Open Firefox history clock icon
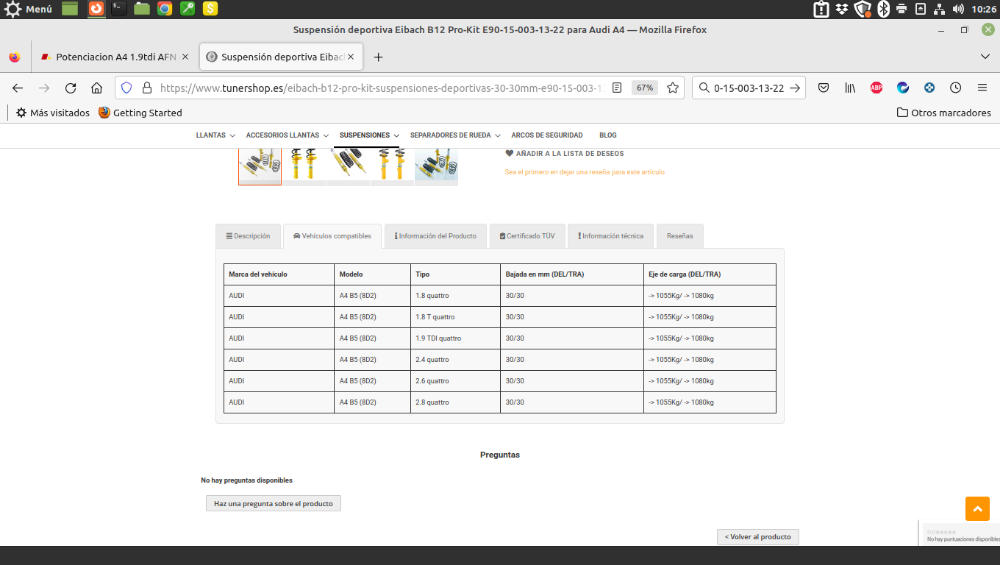Viewport: 1000px width, 565px height. (955, 88)
